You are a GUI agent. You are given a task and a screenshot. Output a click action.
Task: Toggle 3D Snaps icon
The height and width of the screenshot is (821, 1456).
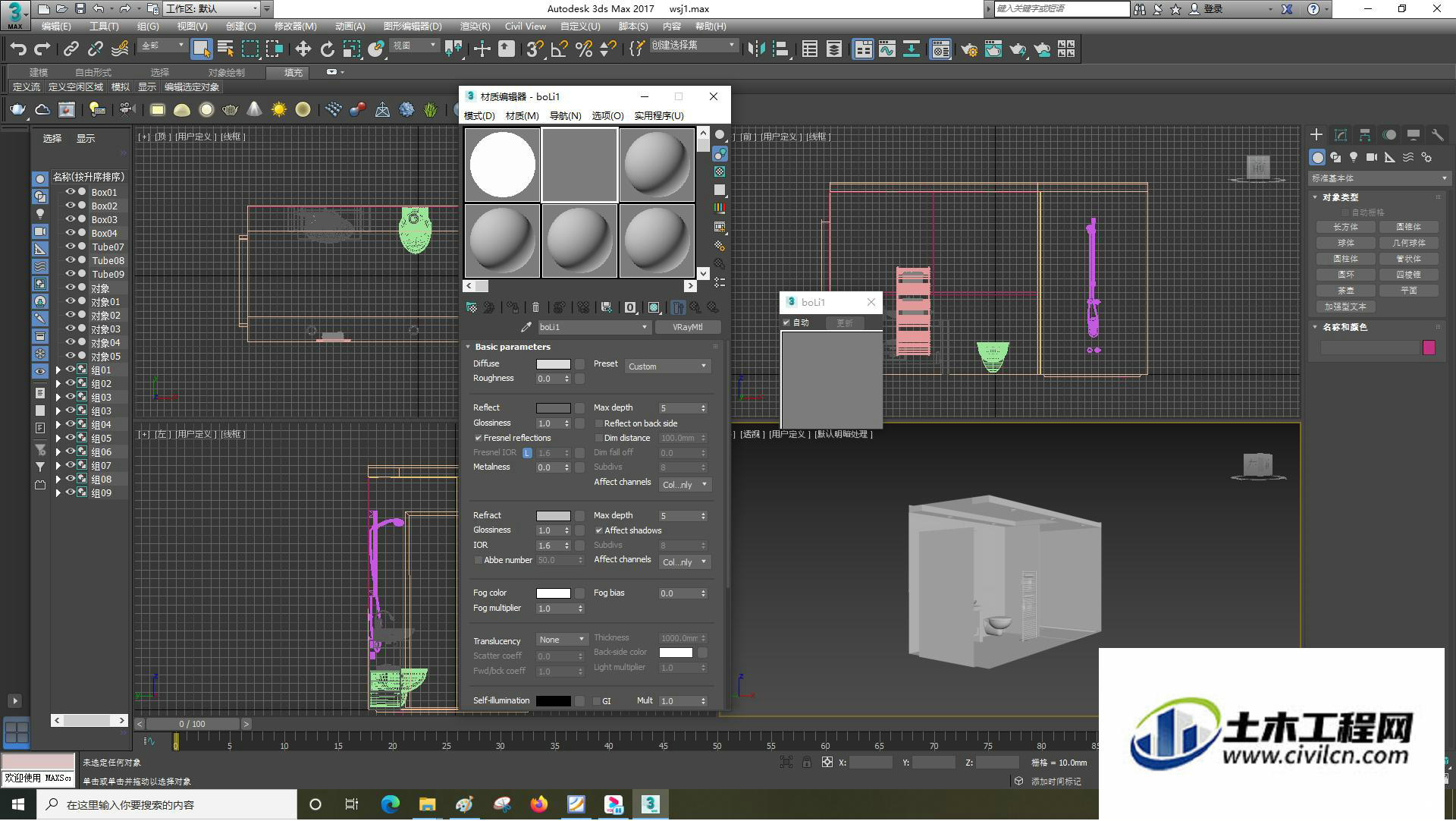(535, 49)
